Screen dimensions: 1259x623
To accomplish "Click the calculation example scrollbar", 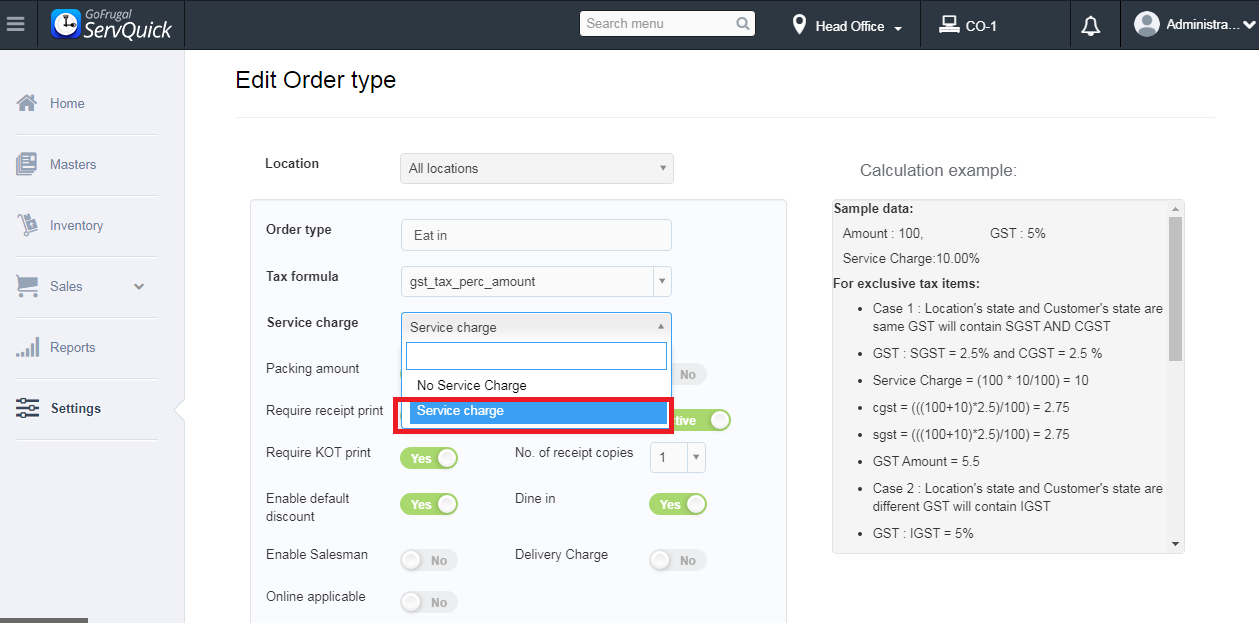I will click(x=1175, y=290).
